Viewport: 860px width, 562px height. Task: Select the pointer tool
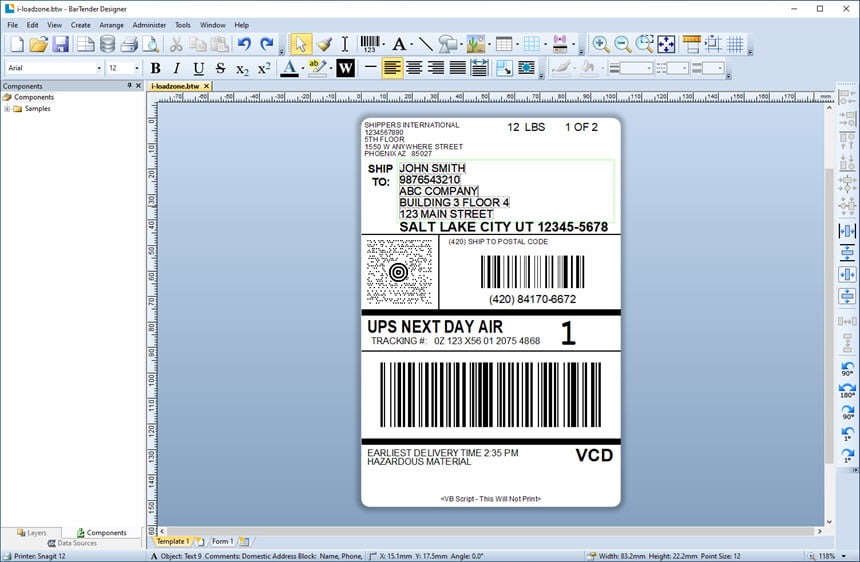coord(301,44)
